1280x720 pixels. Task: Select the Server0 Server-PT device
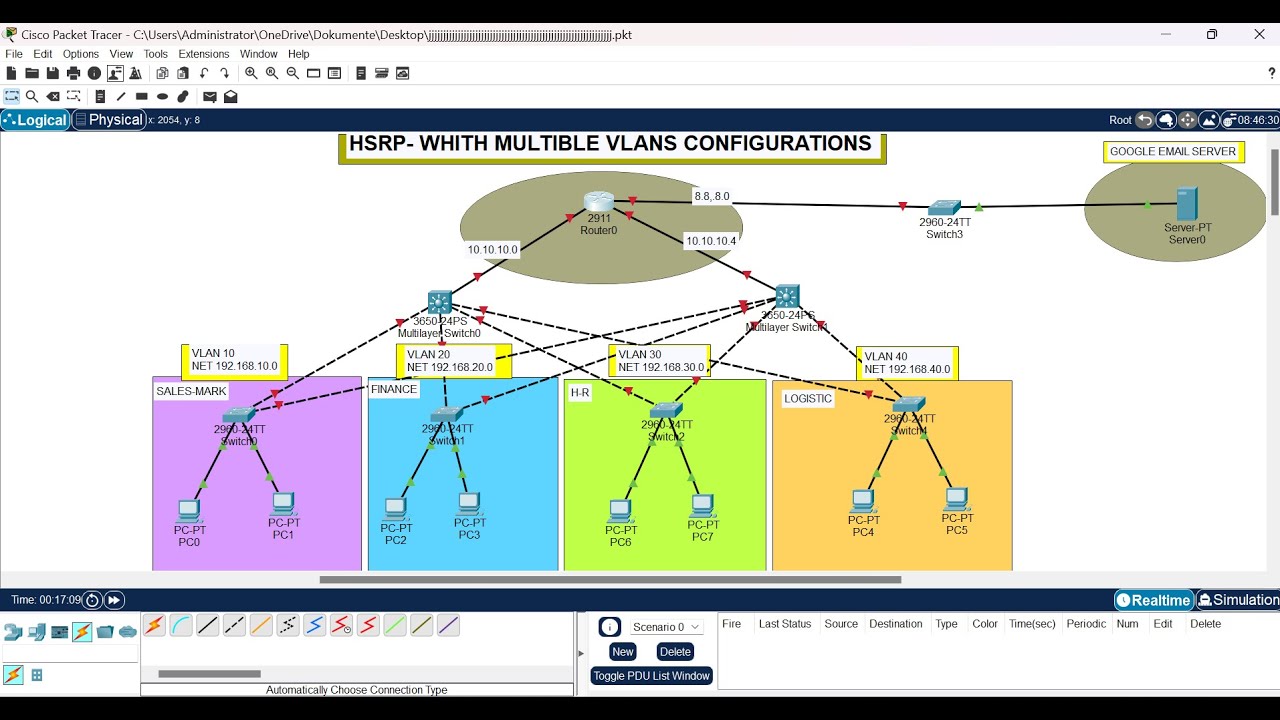(1187, 204)
